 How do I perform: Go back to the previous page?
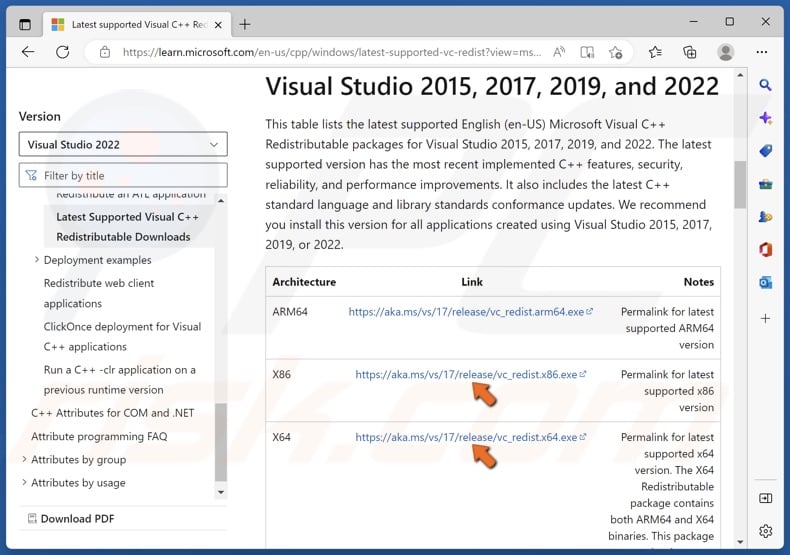click(x=28, y=52)
